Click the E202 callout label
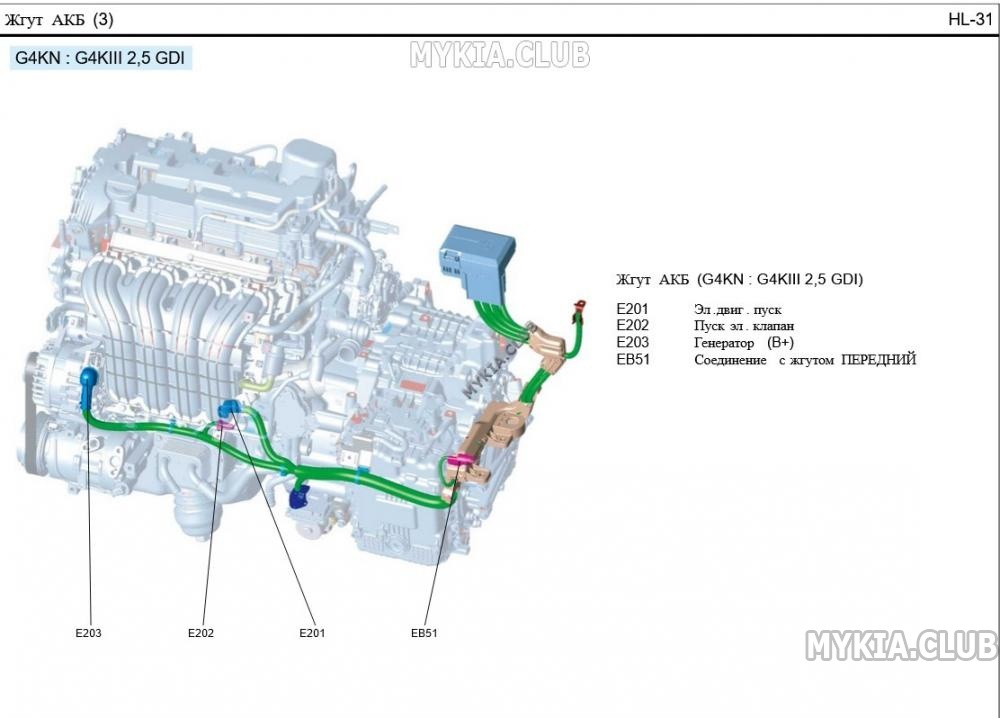This screenshot has height=718, width=1000. pyautogui.click(x=200, y=633)
